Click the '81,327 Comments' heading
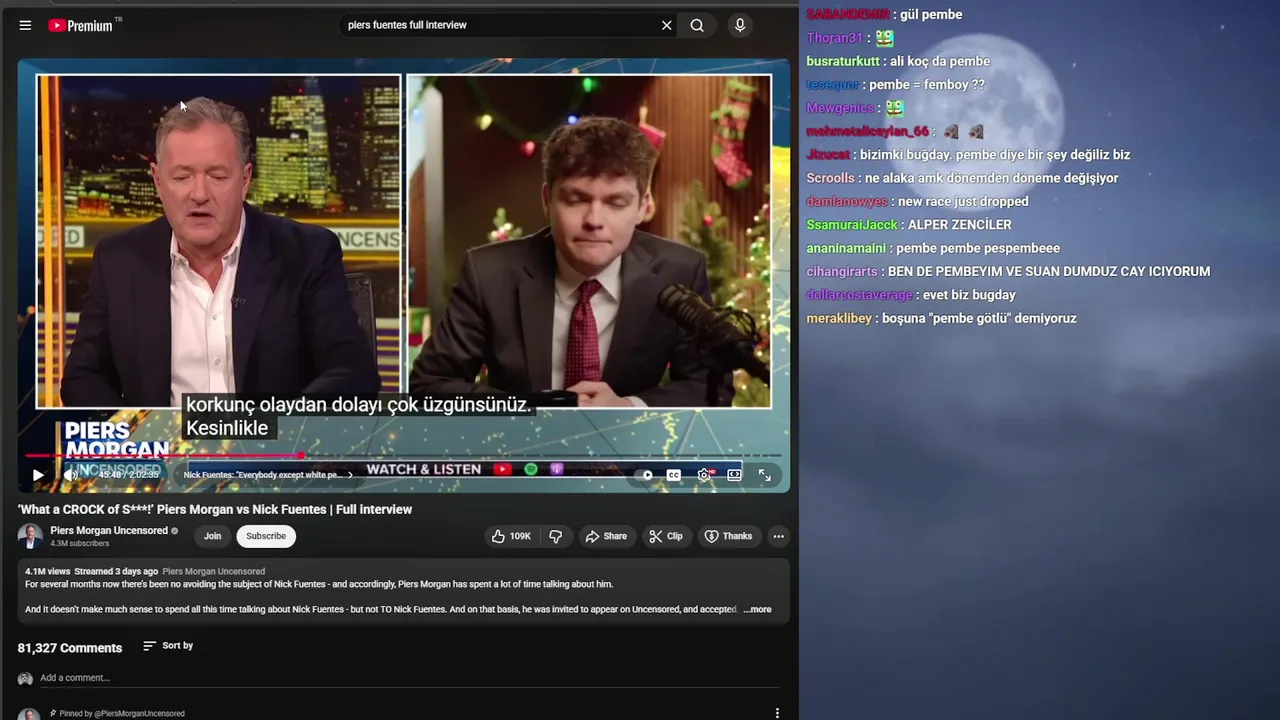The height and width of the screenshot is (720, 1280). (x=70, y=648)
